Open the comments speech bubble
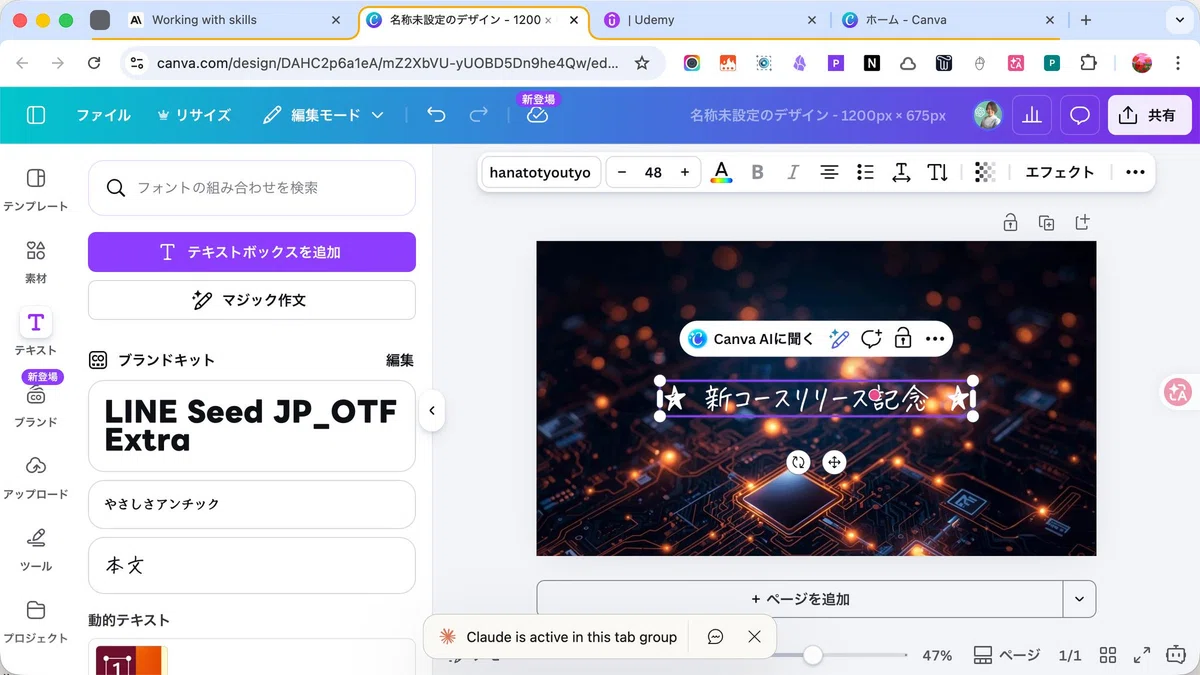This screenshot has width=1200, height=675. pyautogui.click(x=1080, y=115)
